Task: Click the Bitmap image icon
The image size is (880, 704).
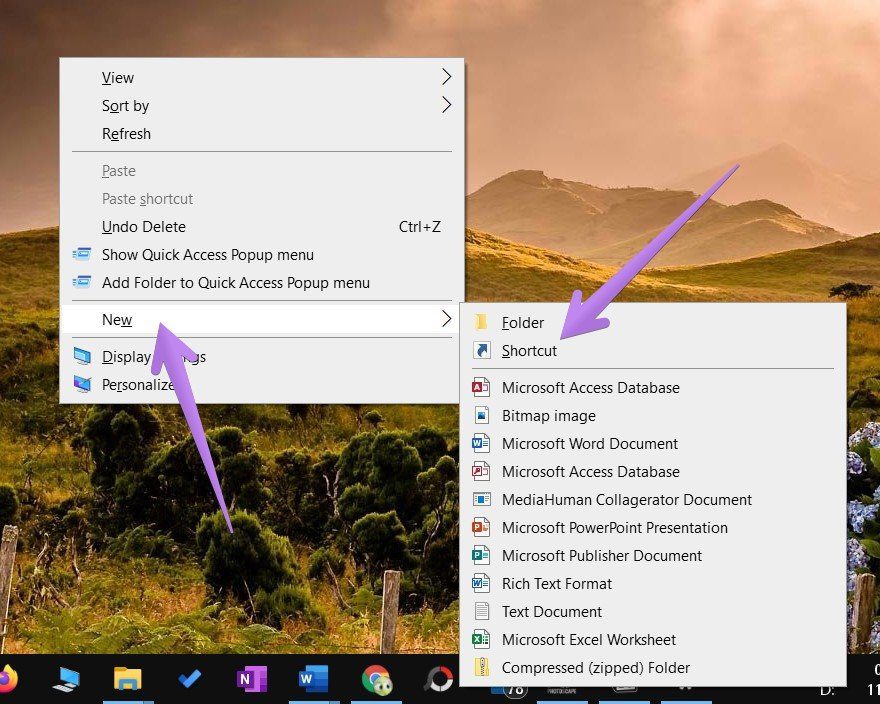Action: [x=482, y=415]
